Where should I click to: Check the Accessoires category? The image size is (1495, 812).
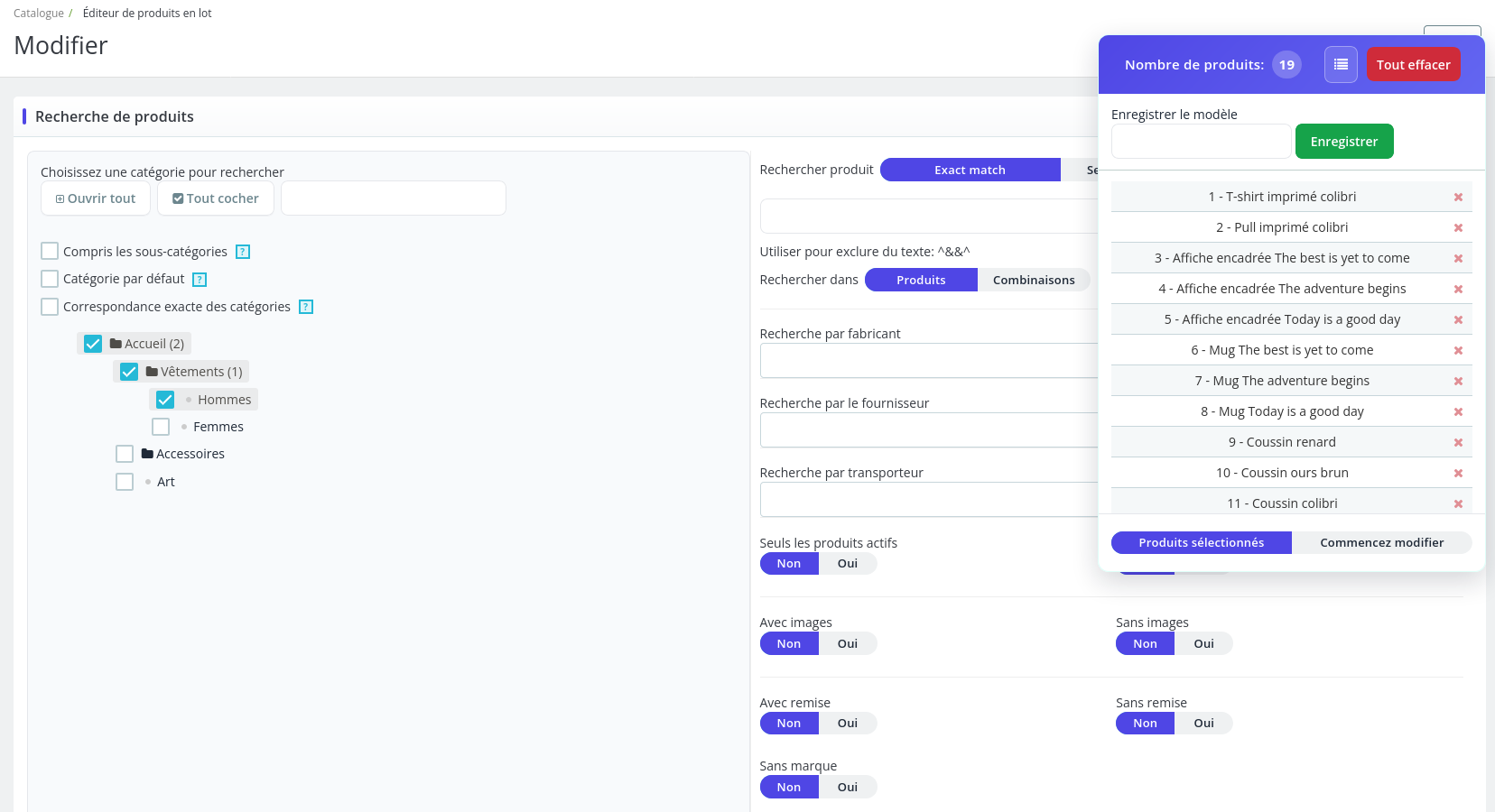click(125, 454)
